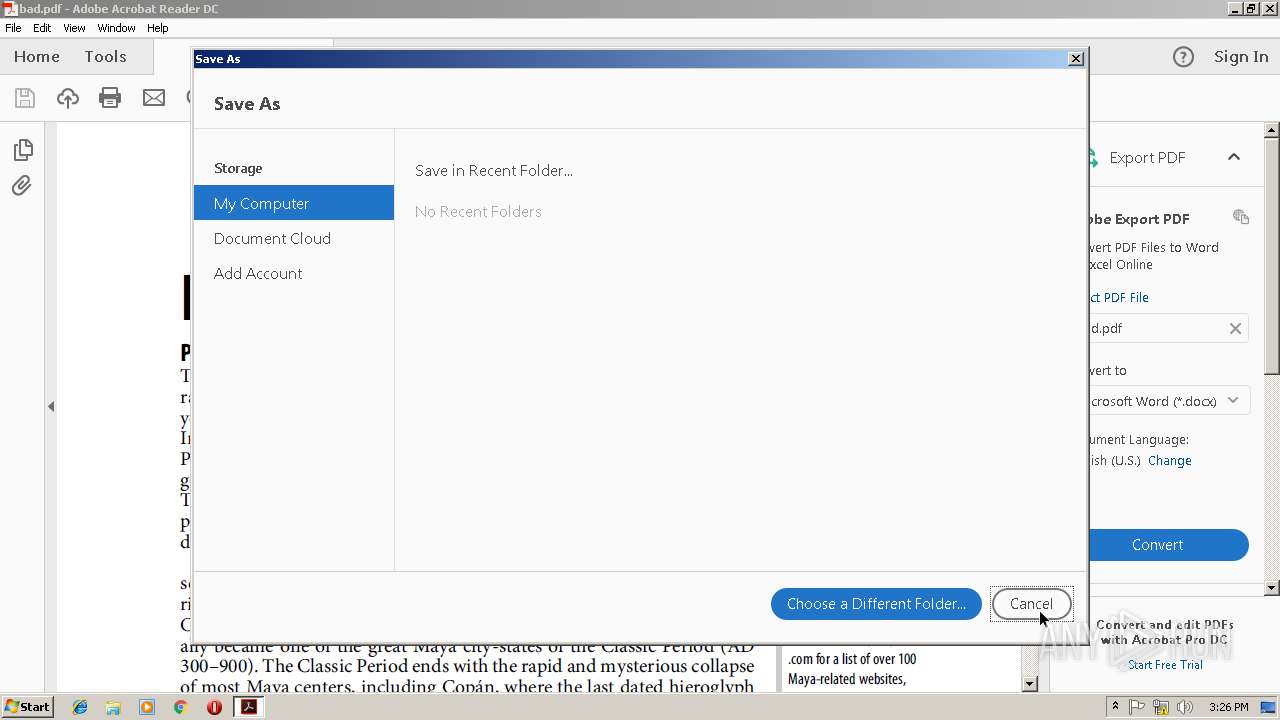Screen dimensions: 1280x720
Task: Click the Print toolbar icon
Action: coord(110,98)
